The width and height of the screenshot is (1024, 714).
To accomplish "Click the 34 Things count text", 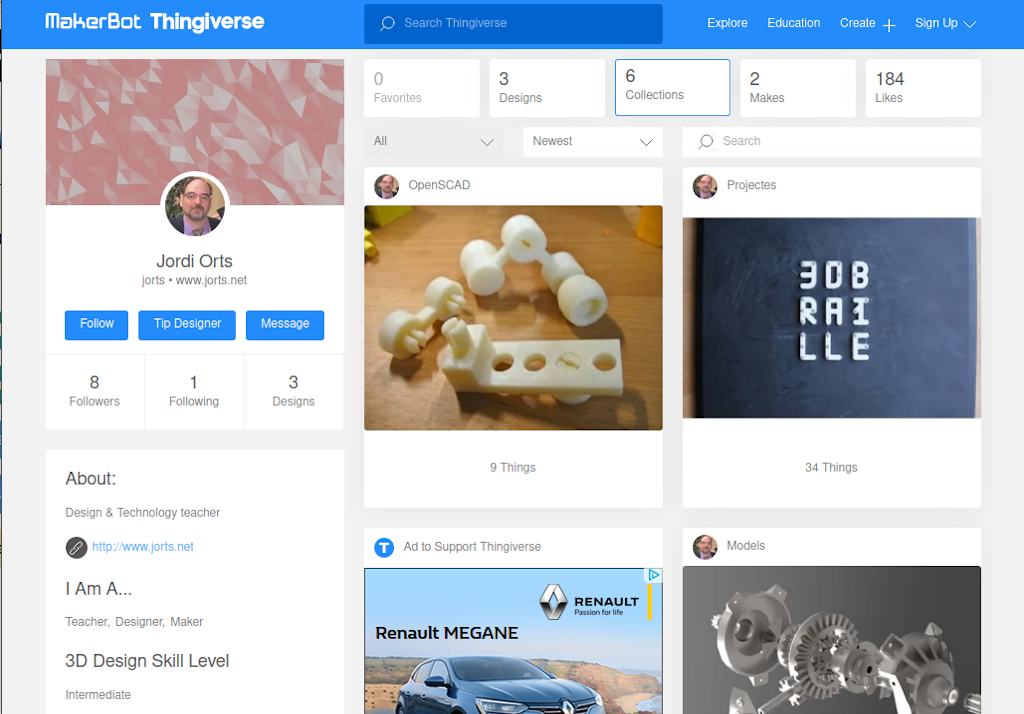I will coord(831,468).
